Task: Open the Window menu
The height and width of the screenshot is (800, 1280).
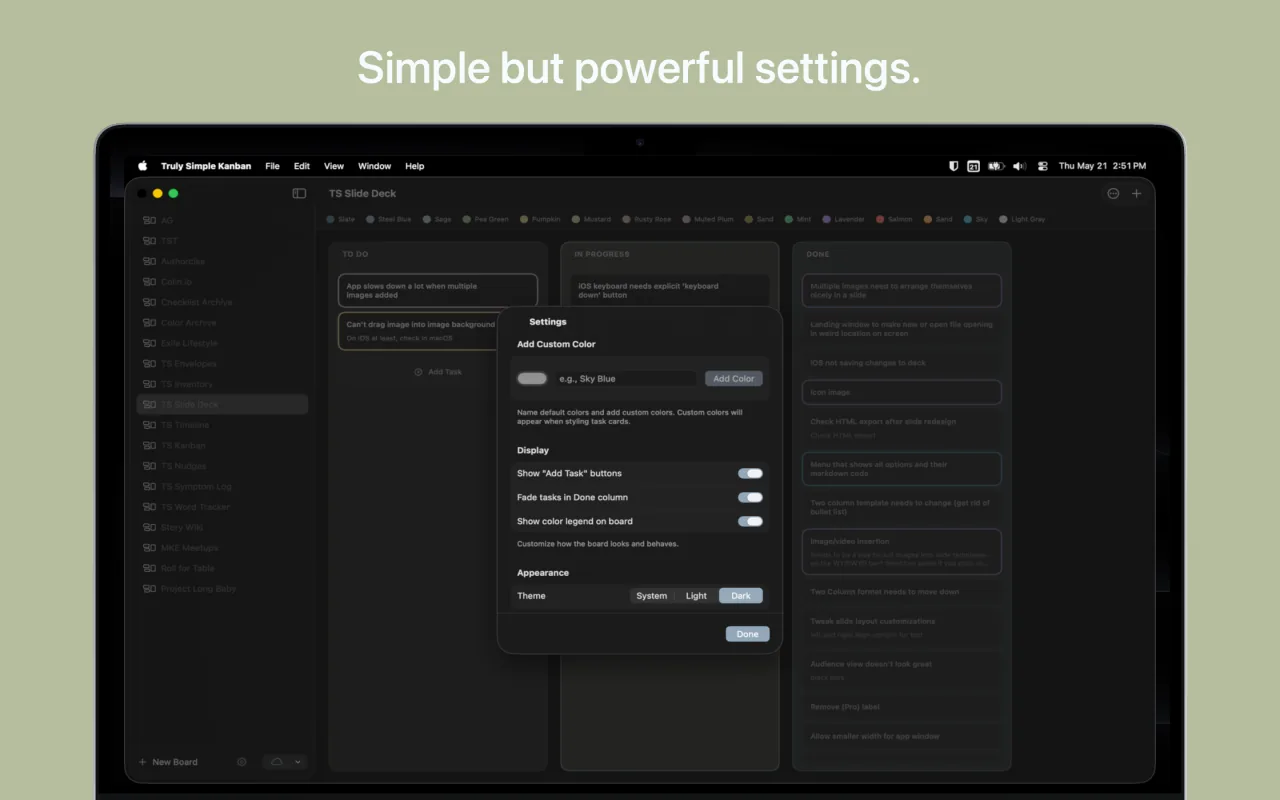Action: coord(375,166)
